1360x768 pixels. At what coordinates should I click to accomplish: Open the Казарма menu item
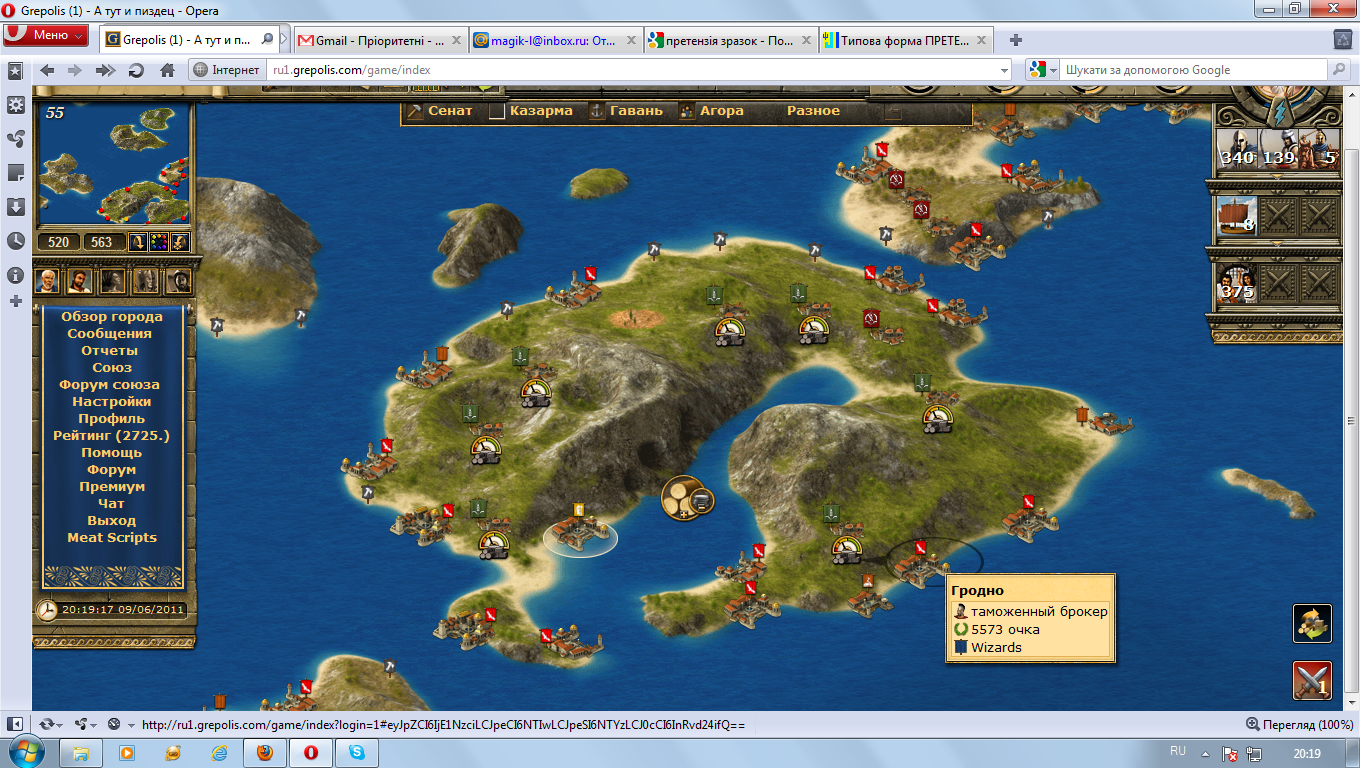click(541, 111)
